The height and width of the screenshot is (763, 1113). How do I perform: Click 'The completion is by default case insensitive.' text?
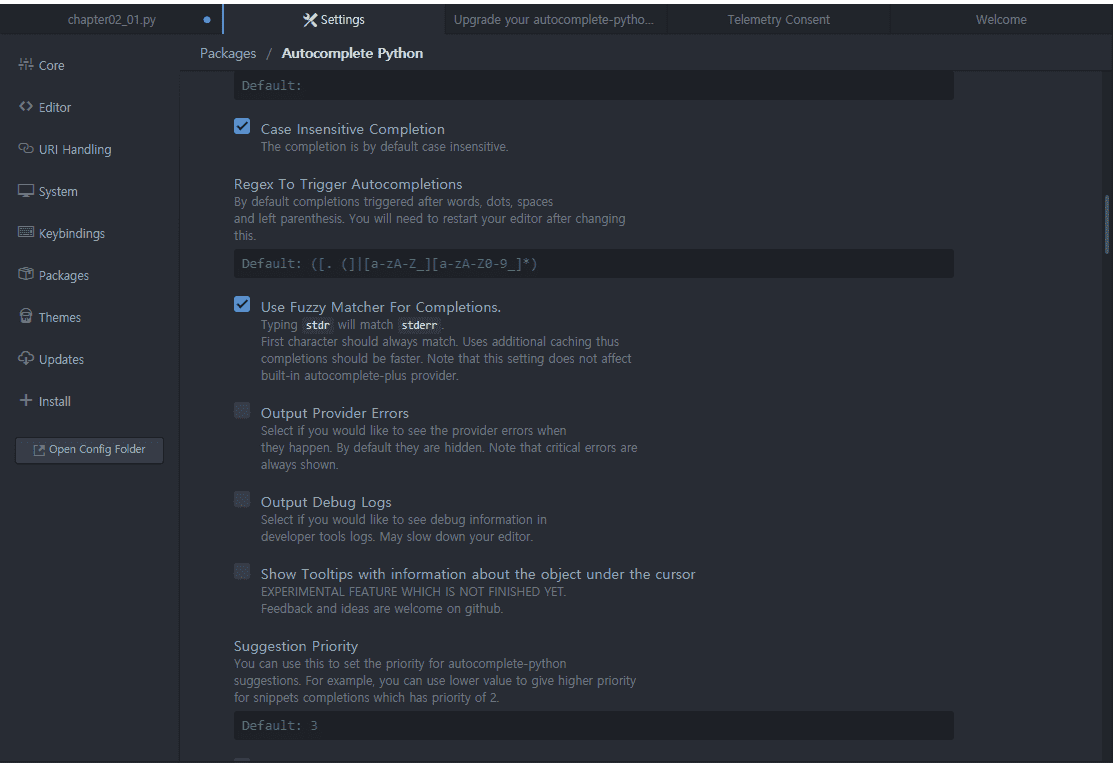pyautogui.click(x=384, y=146)
